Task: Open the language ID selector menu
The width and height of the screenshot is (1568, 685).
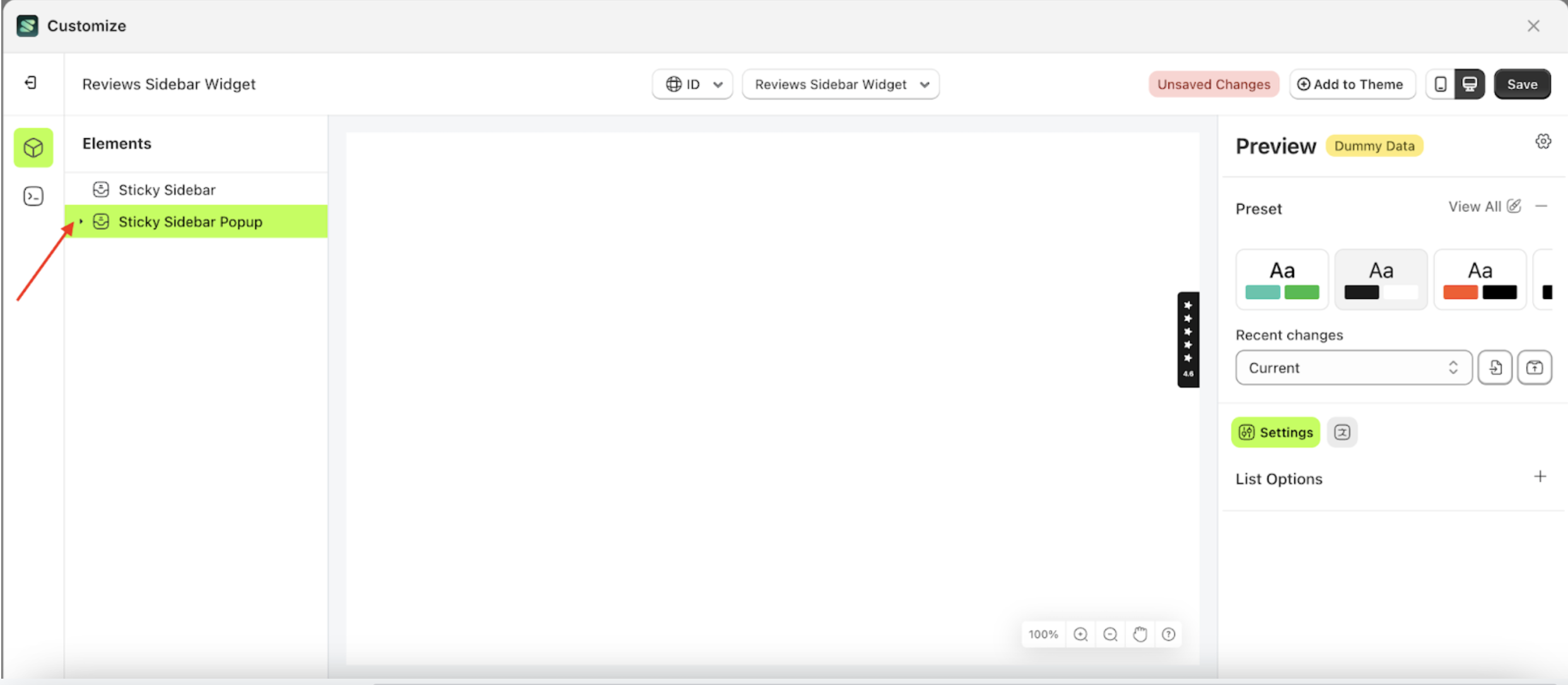Action: click(692, 84)
